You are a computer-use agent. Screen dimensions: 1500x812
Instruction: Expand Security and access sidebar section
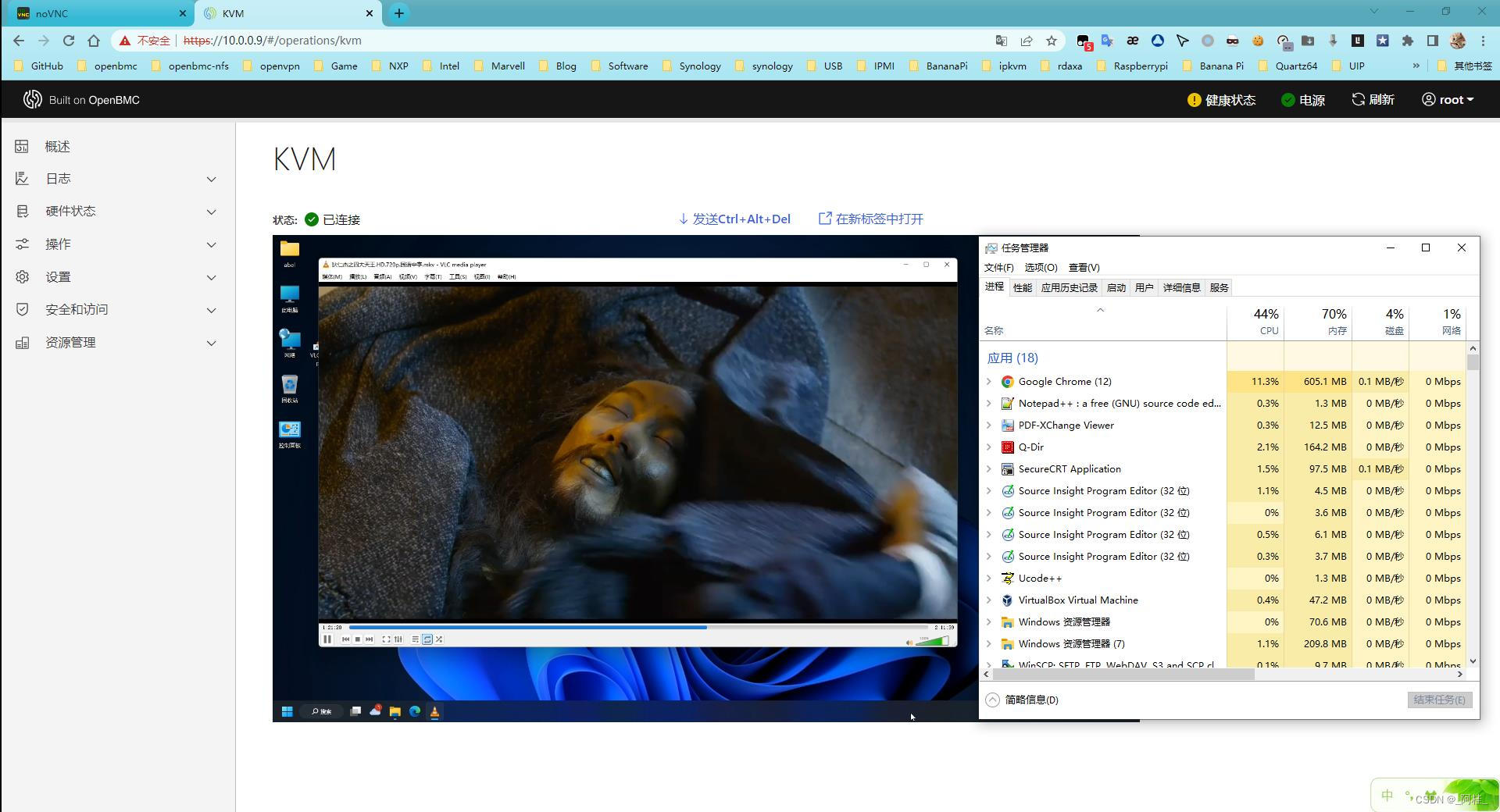pyautogui.click(x=117, y=310)
